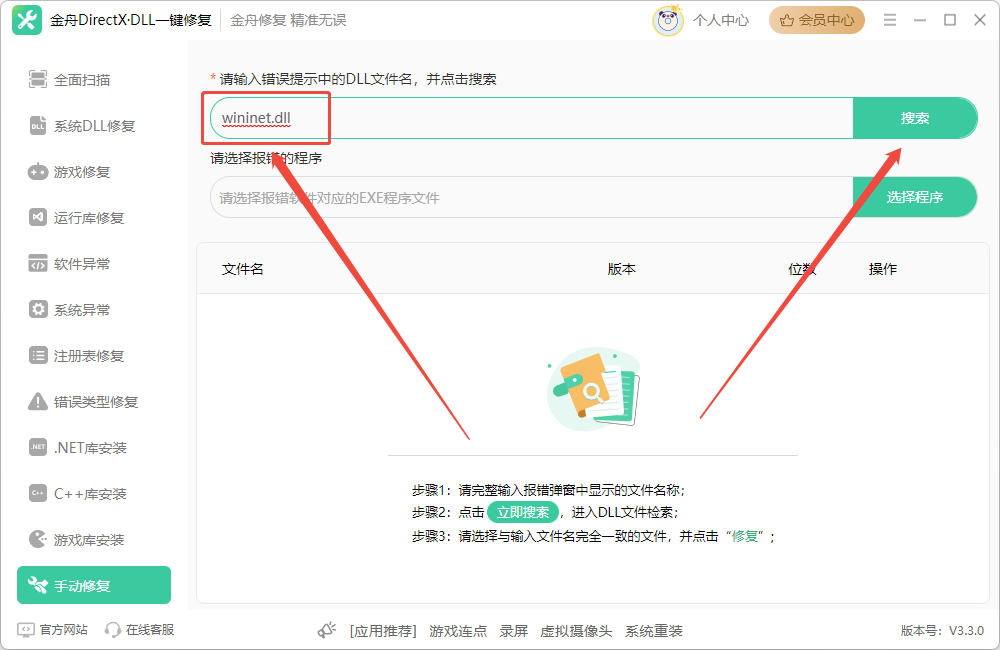Open 录屏 recommended app link

click(x=513, y=631)
